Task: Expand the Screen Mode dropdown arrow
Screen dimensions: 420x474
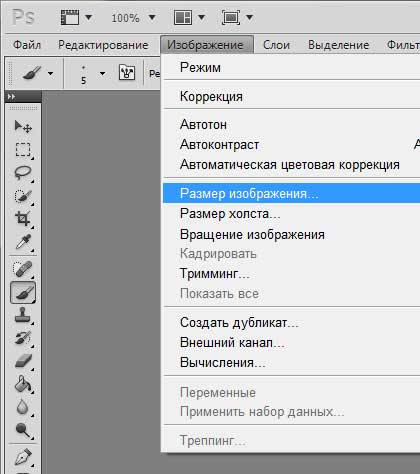Action: tap(250, 17)
